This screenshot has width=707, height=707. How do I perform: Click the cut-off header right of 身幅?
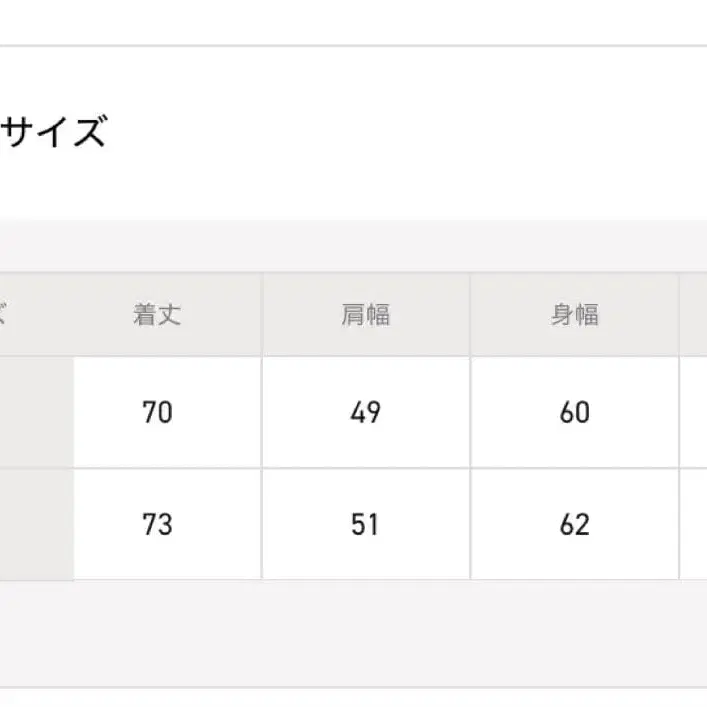[x=694, y=315]
